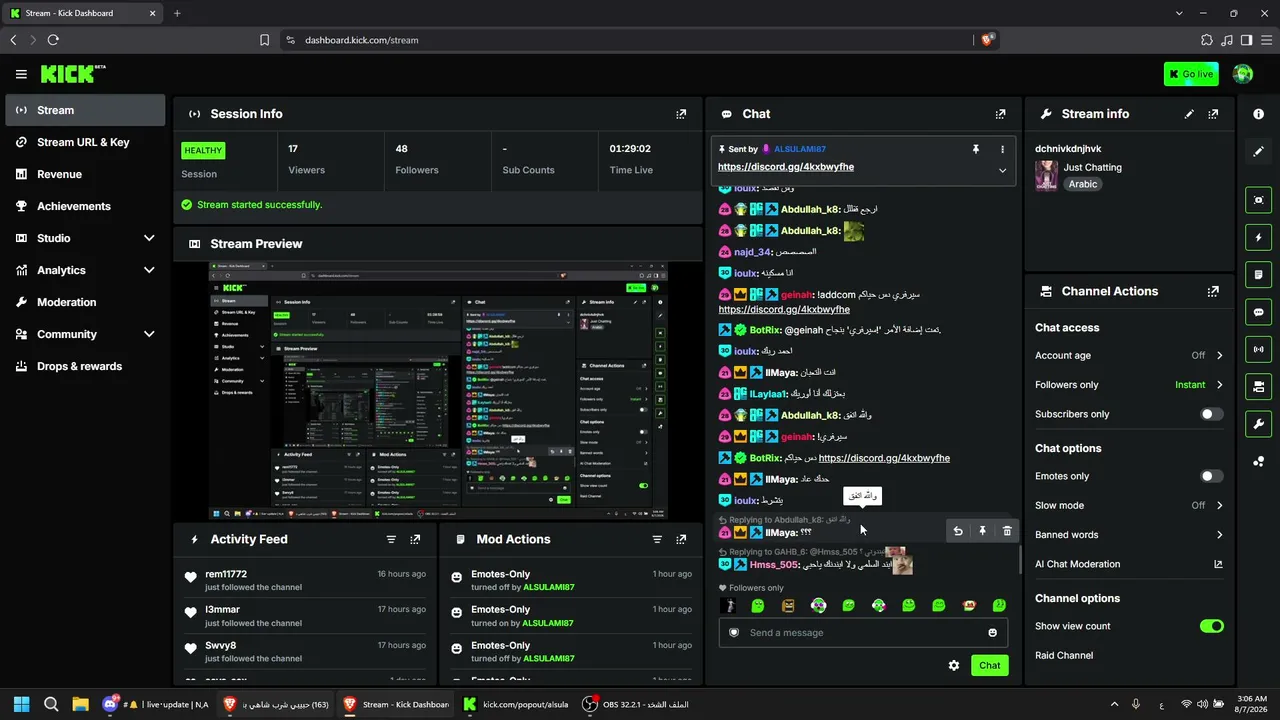Unpin the pinned Discord chat message
The width and height of the screenshot is (1280, 720).
[976, 149]
